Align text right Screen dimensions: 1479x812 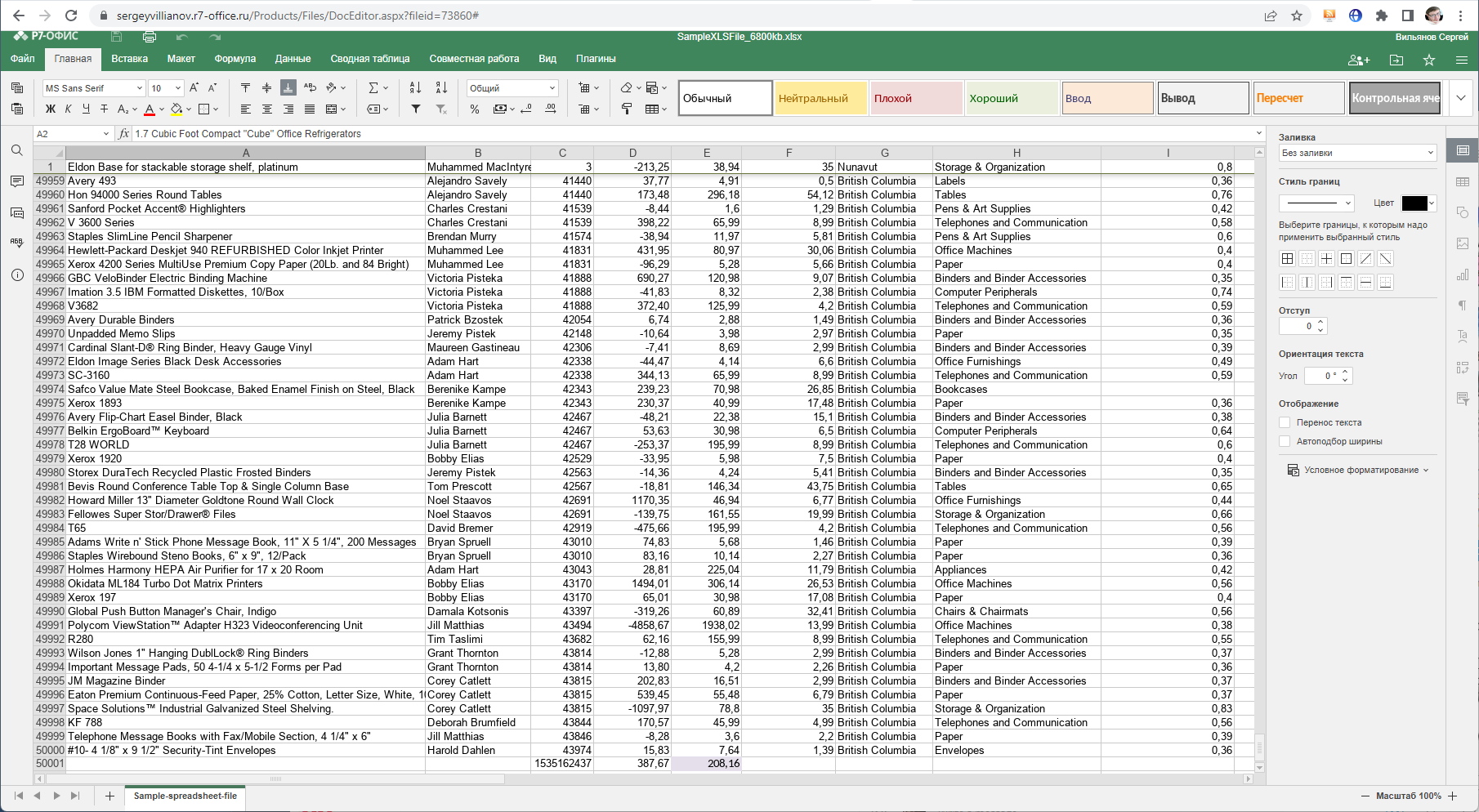288,109
